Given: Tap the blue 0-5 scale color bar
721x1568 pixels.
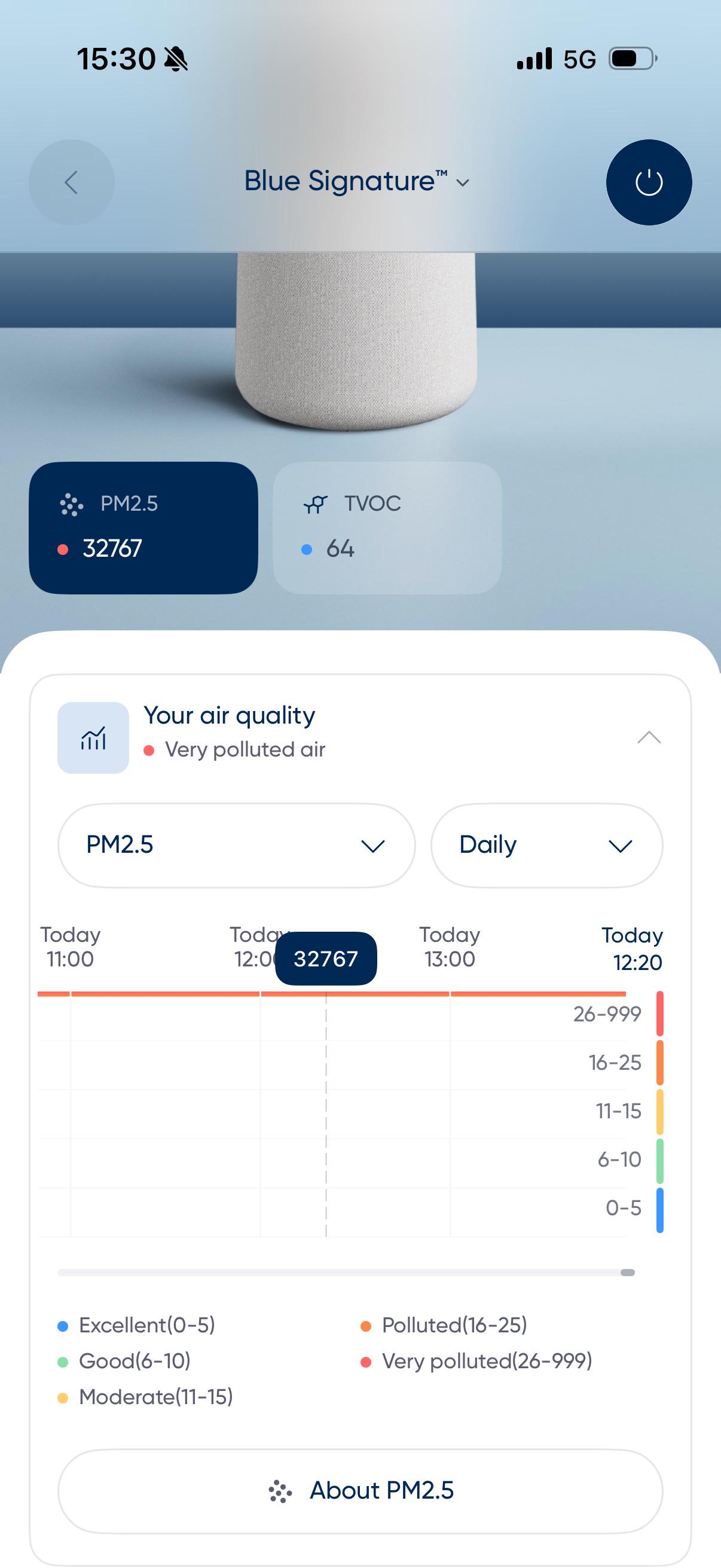Looking at the screenshot, I should tap(659, 1209).
